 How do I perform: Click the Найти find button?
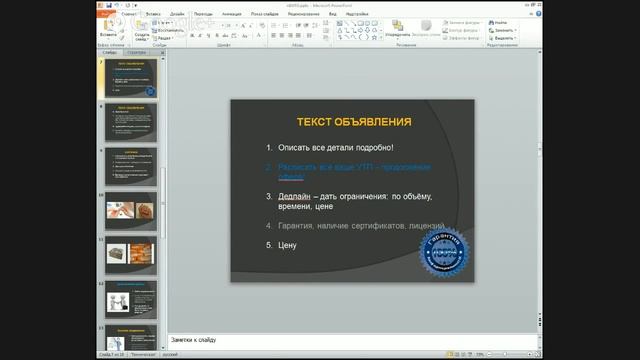tap(498, 23)
